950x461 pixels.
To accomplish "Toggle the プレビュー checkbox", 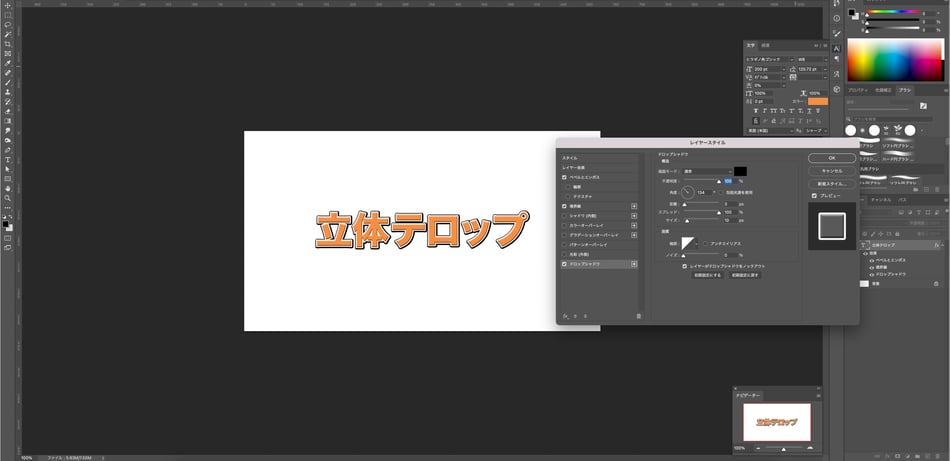I will click(814, 196).
